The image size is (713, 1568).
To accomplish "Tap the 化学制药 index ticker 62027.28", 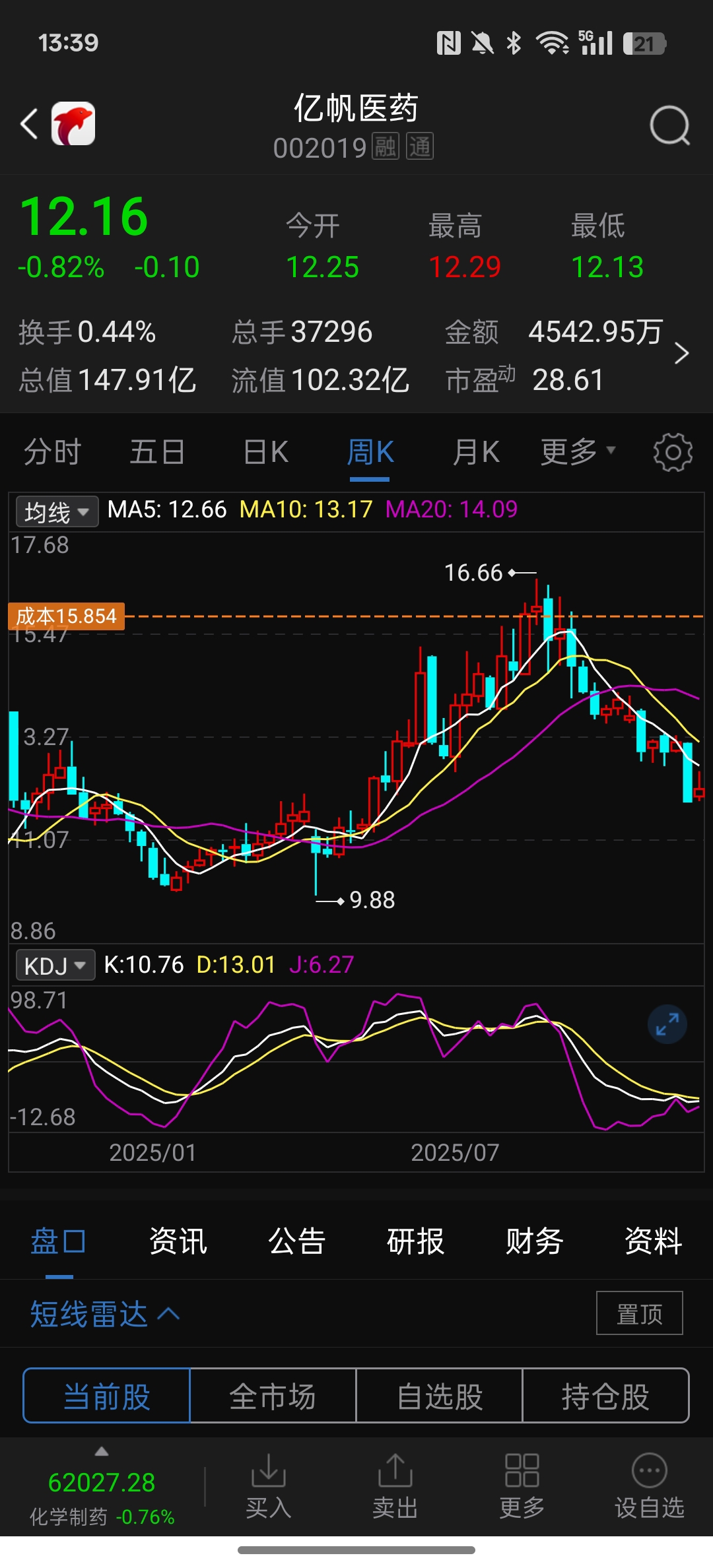I will 102,1484.
